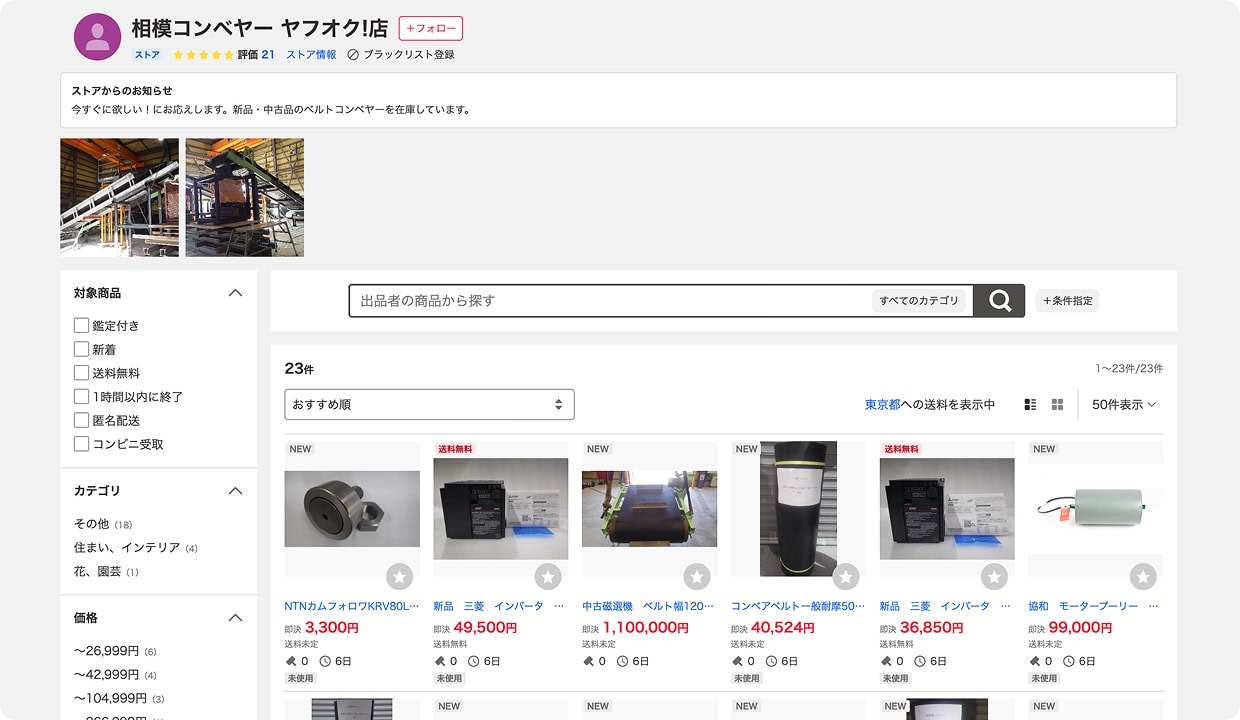Check the 新着 filter checkbox
The image size is (1240, 720).
(82, 349)
